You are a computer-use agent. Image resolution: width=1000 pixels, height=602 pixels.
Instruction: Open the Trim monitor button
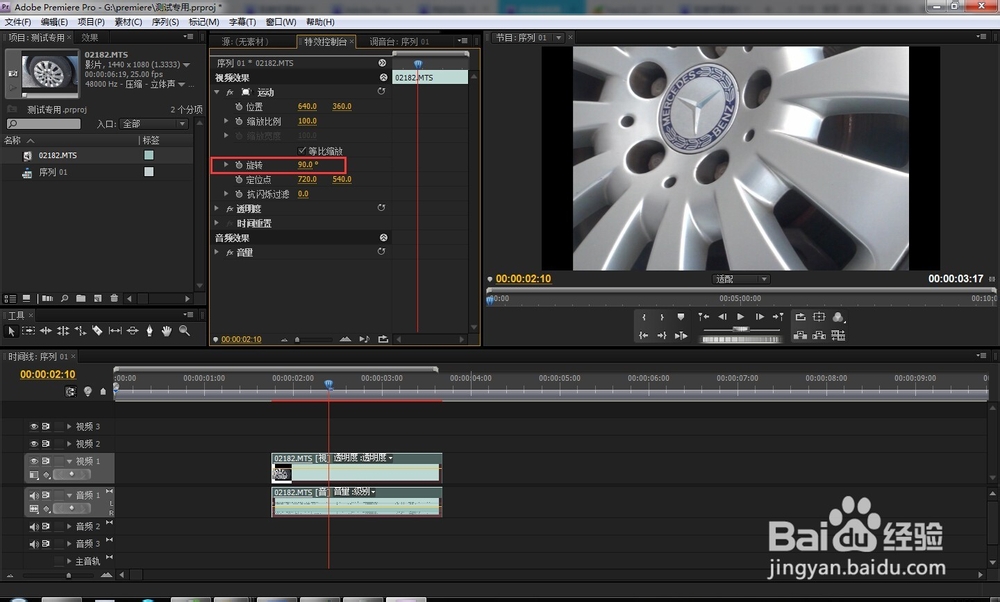click(839, 335)
